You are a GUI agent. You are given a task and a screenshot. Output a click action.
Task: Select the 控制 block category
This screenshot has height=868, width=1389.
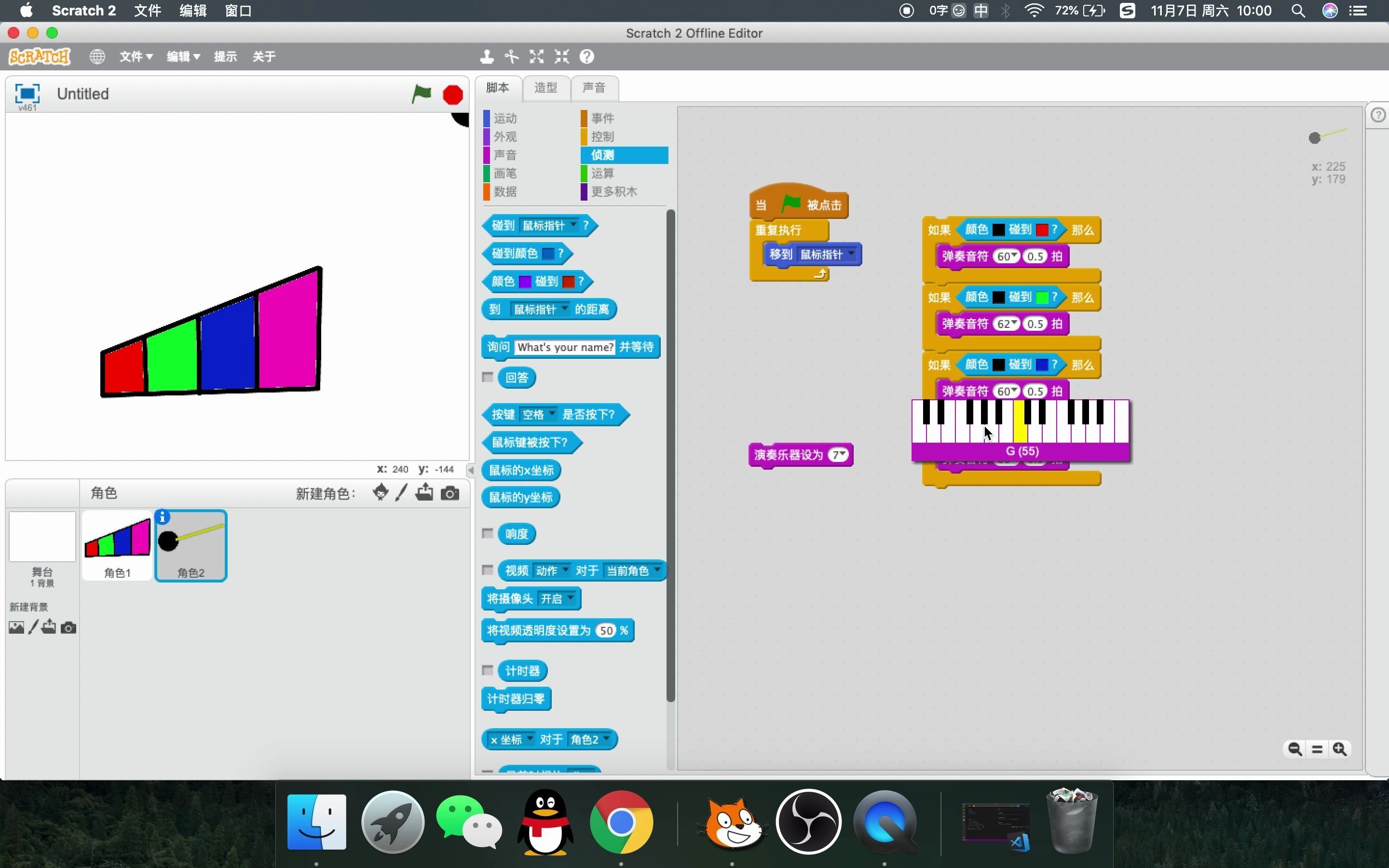(602, 136)
